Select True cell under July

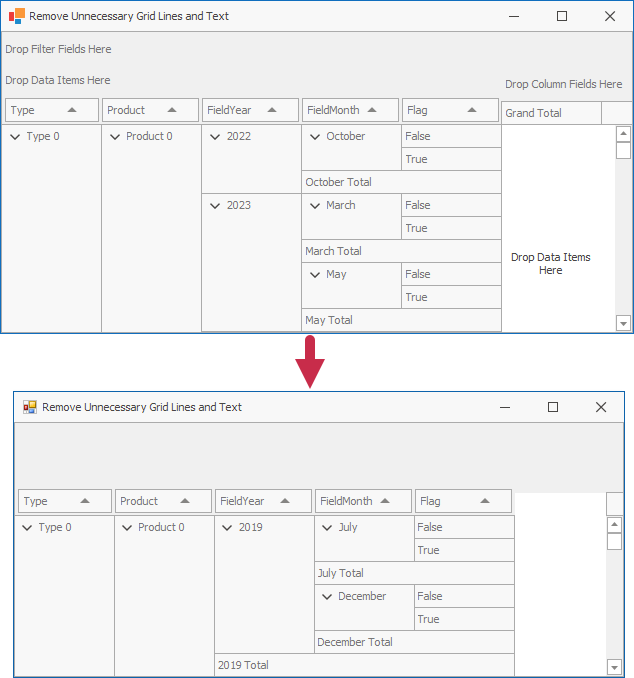464,550
